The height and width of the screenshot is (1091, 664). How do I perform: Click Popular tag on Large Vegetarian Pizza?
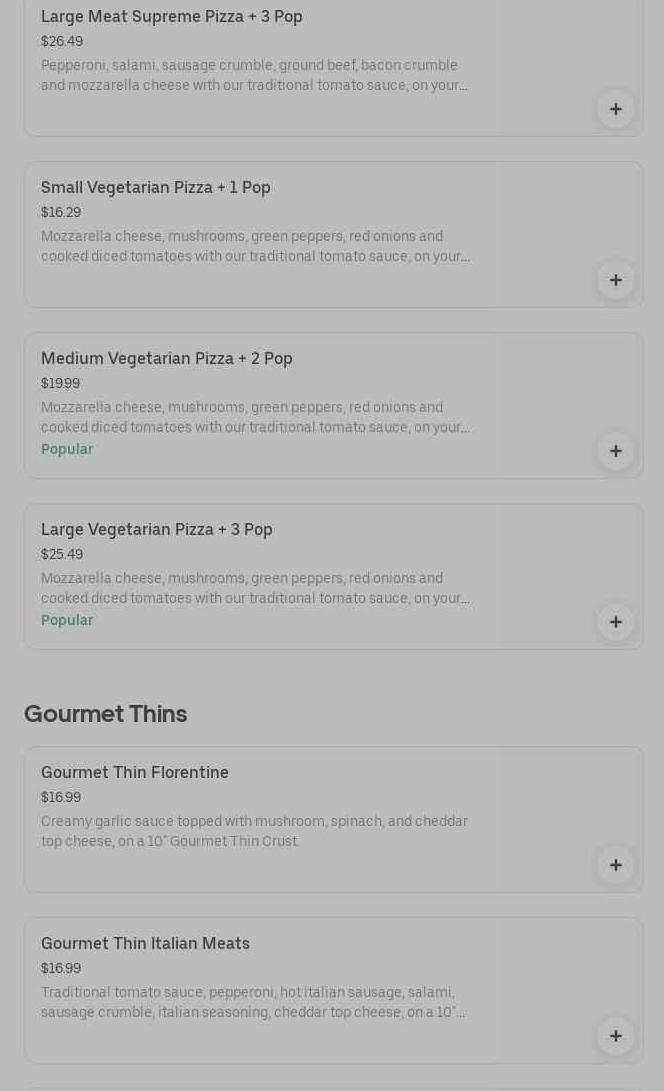(67, 620)
